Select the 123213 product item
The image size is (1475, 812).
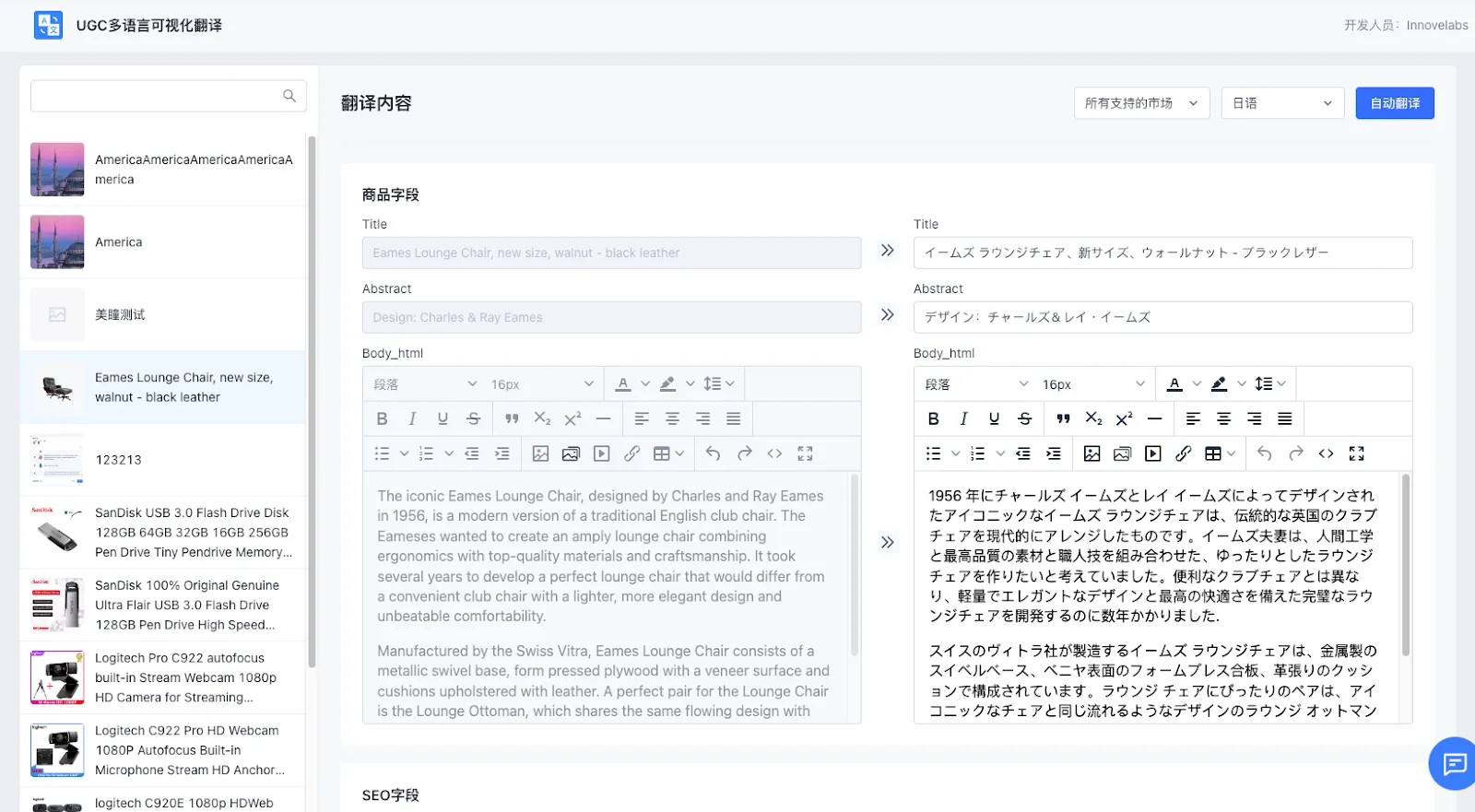pos(163,460)
